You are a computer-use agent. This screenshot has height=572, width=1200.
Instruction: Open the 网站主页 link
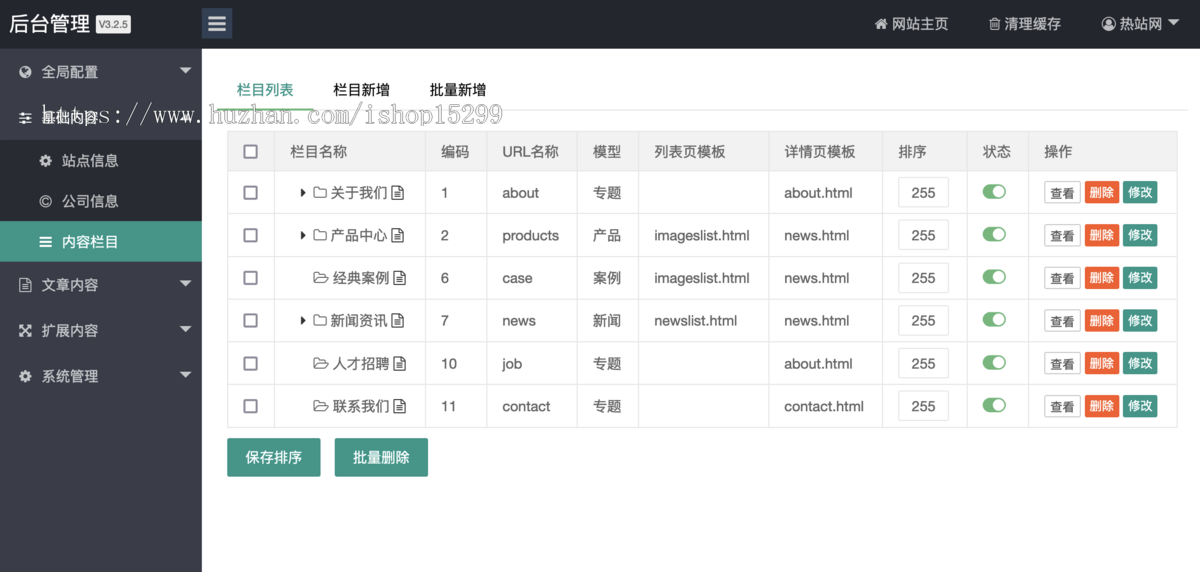coord(911,24)
